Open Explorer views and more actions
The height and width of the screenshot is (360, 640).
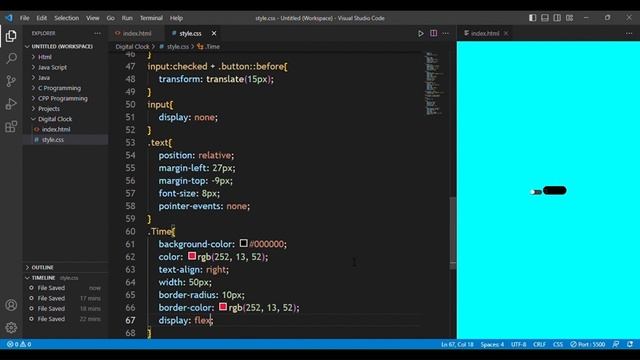97,33
